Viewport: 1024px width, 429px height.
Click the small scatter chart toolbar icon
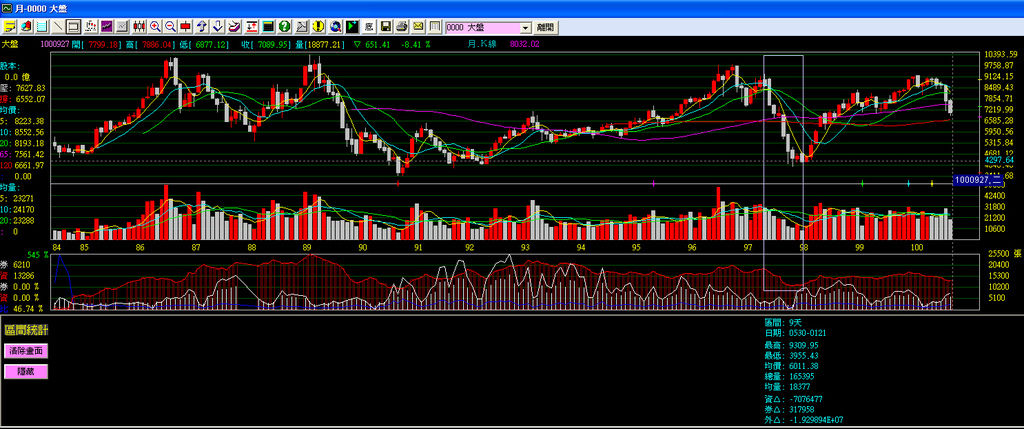tap(91, 27)
